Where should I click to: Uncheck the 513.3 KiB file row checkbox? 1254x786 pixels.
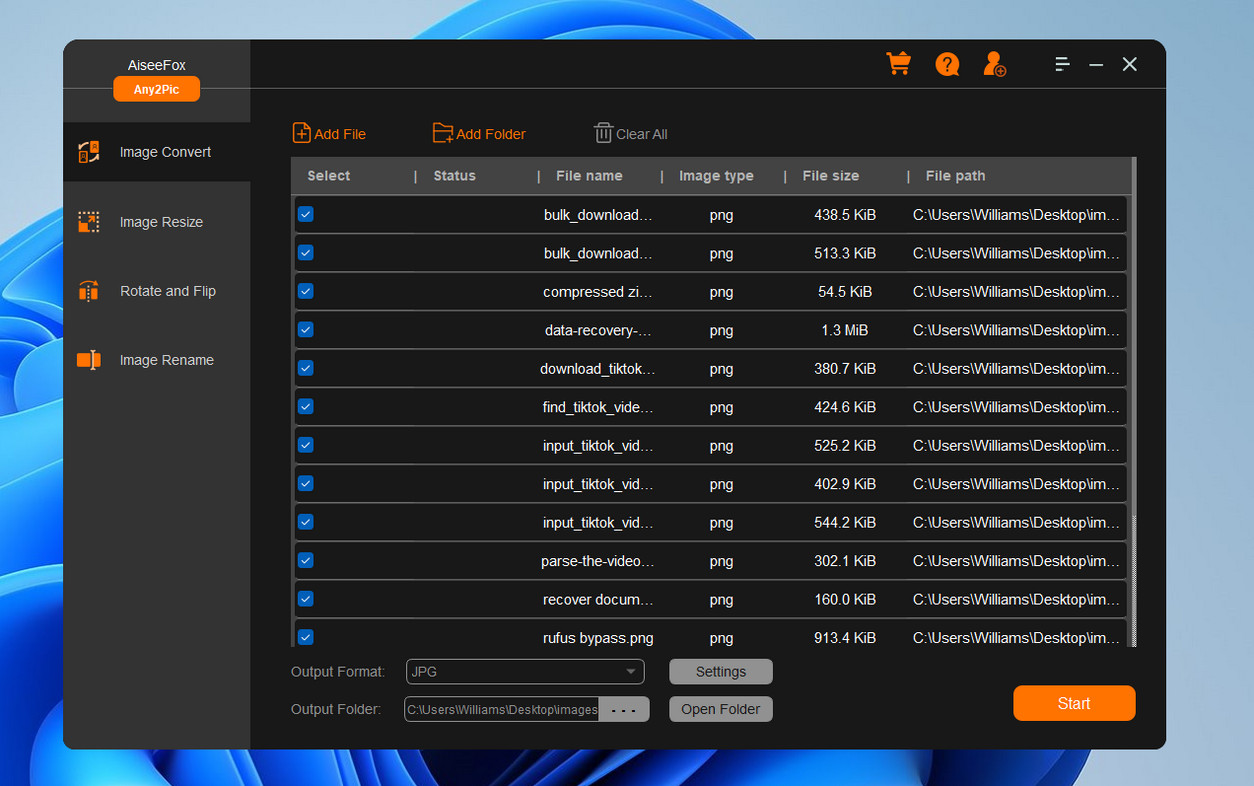[306, 253]
